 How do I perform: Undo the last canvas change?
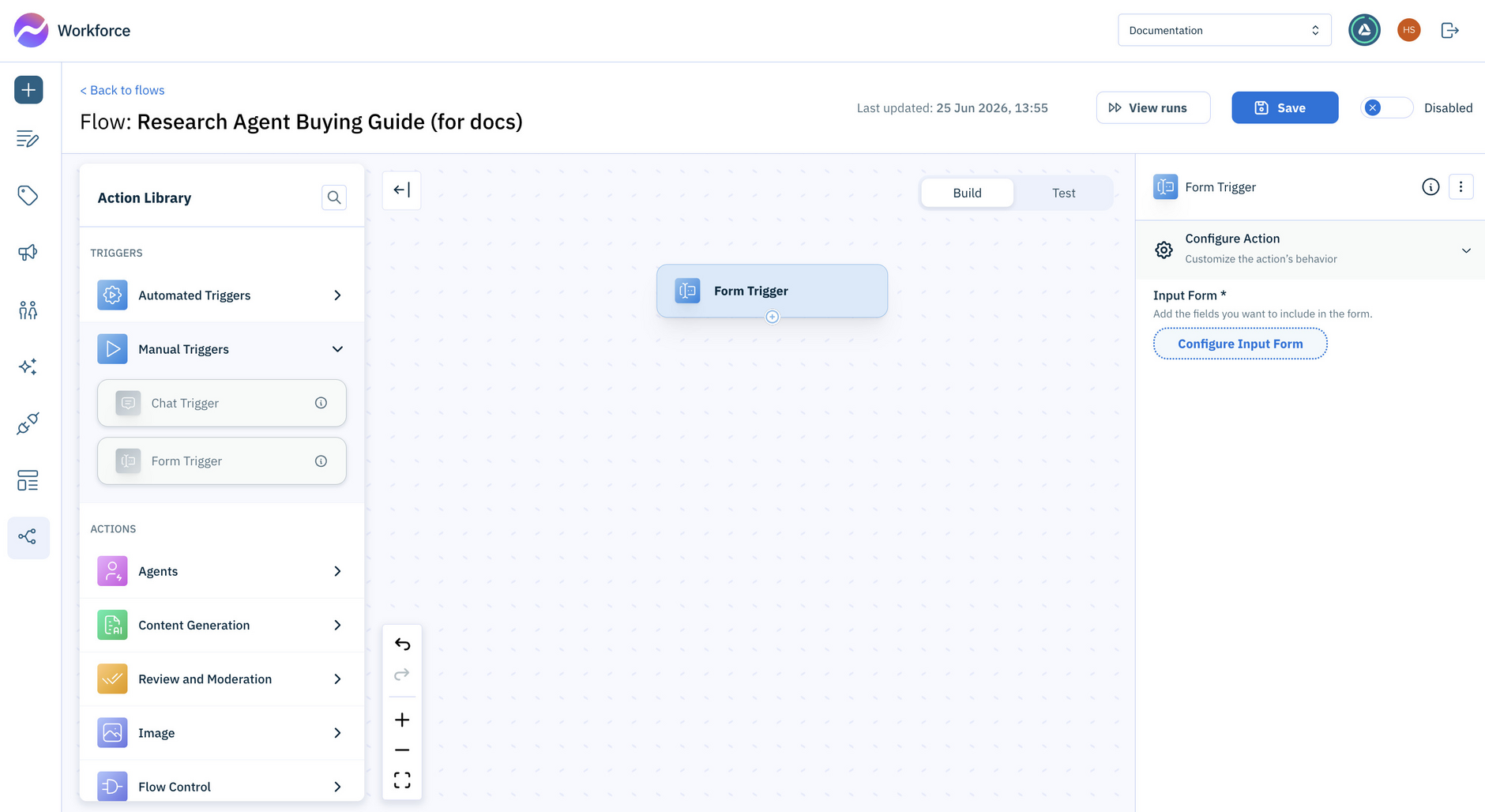point(402,645)
